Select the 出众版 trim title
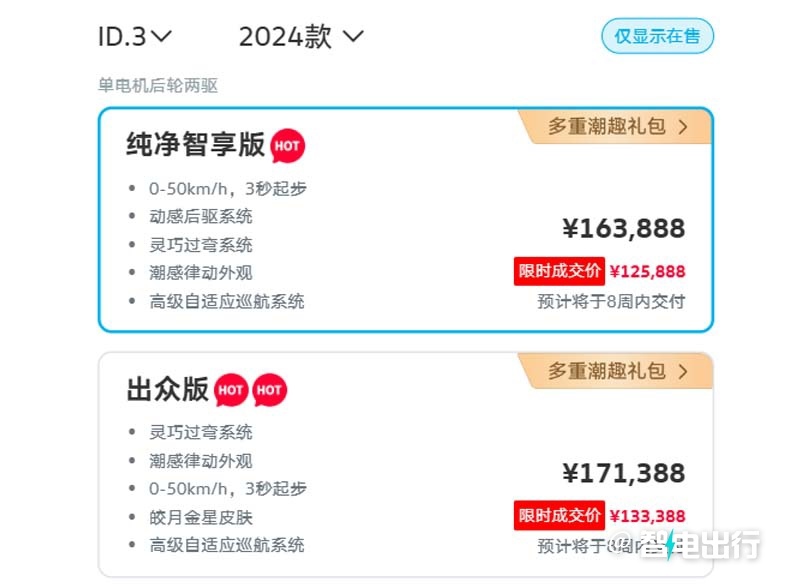The height and width of the screenshot is (588, 800). click(167, 389)
